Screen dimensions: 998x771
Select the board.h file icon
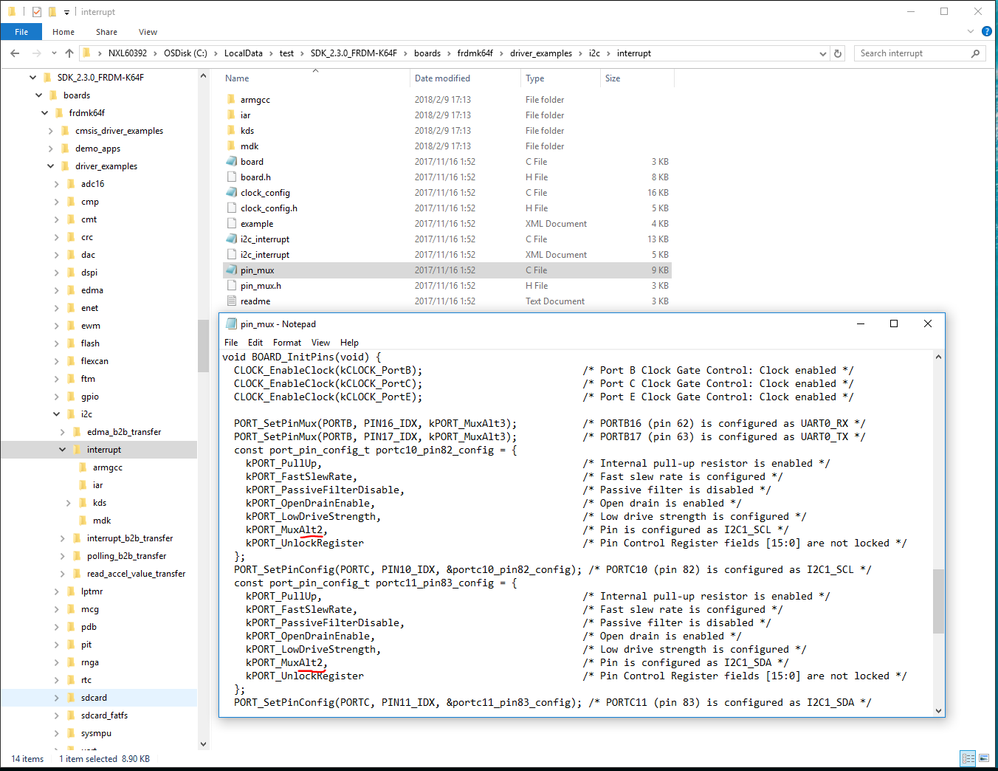pyautogui.click(x=231, y=177)
